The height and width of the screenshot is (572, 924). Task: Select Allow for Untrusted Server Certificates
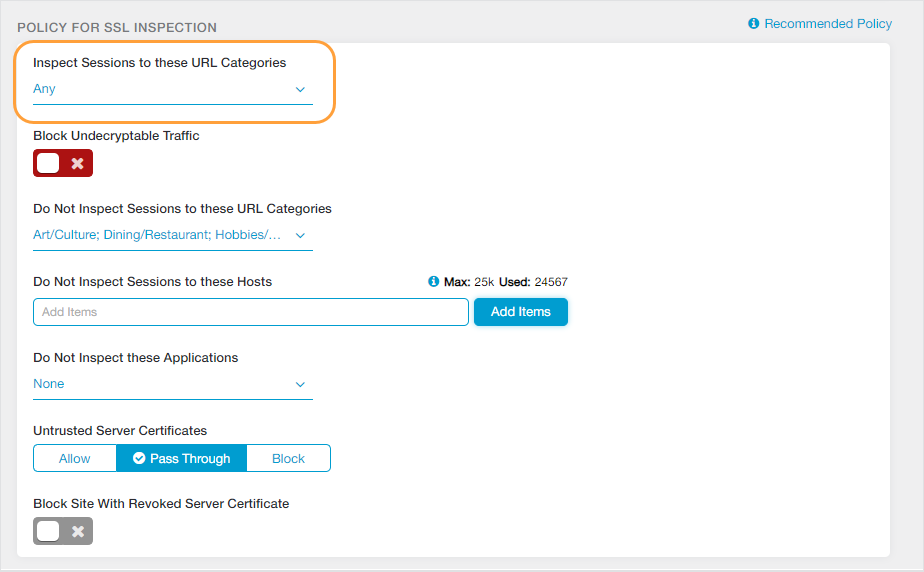coord(75,458)
